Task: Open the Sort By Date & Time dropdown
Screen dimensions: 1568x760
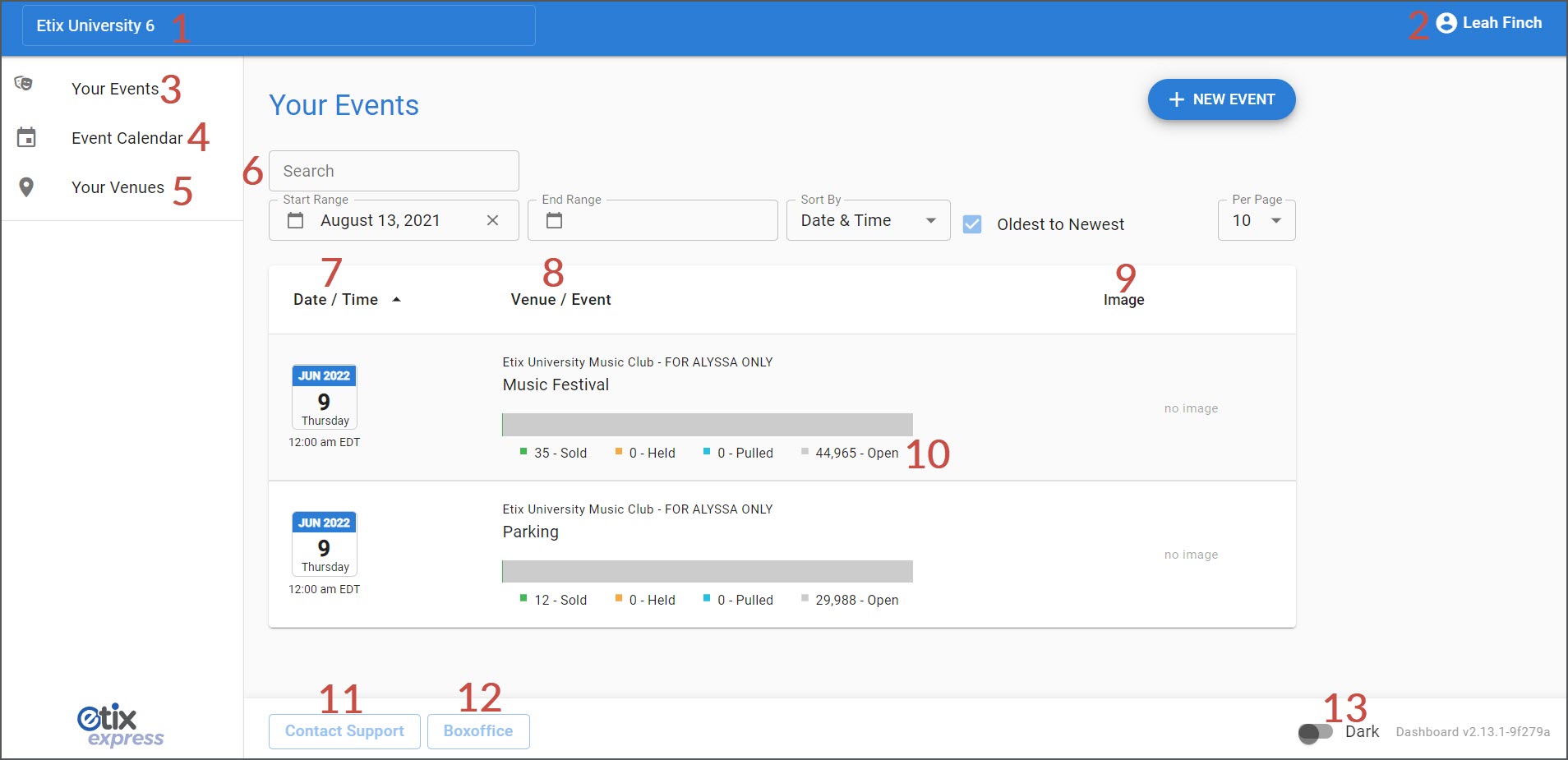Action: (869, 220)
